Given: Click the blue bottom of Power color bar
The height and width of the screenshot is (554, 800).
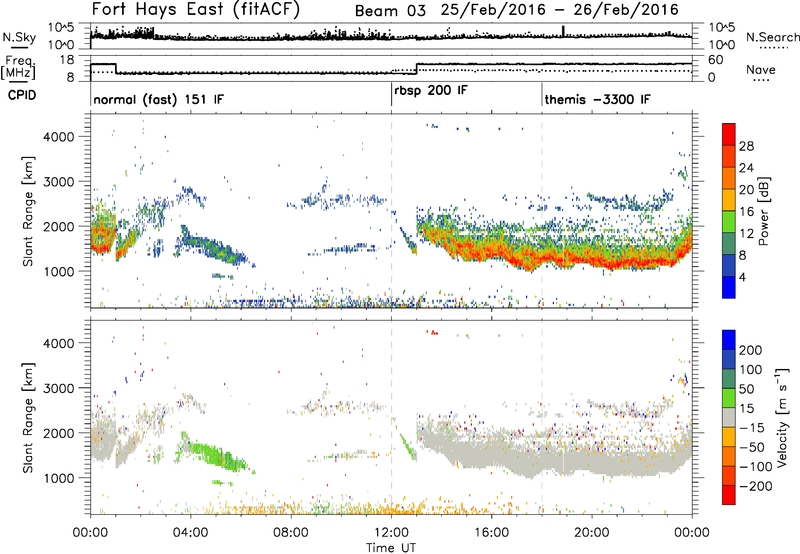Looking at the screenshot, I should coord(729,287).
